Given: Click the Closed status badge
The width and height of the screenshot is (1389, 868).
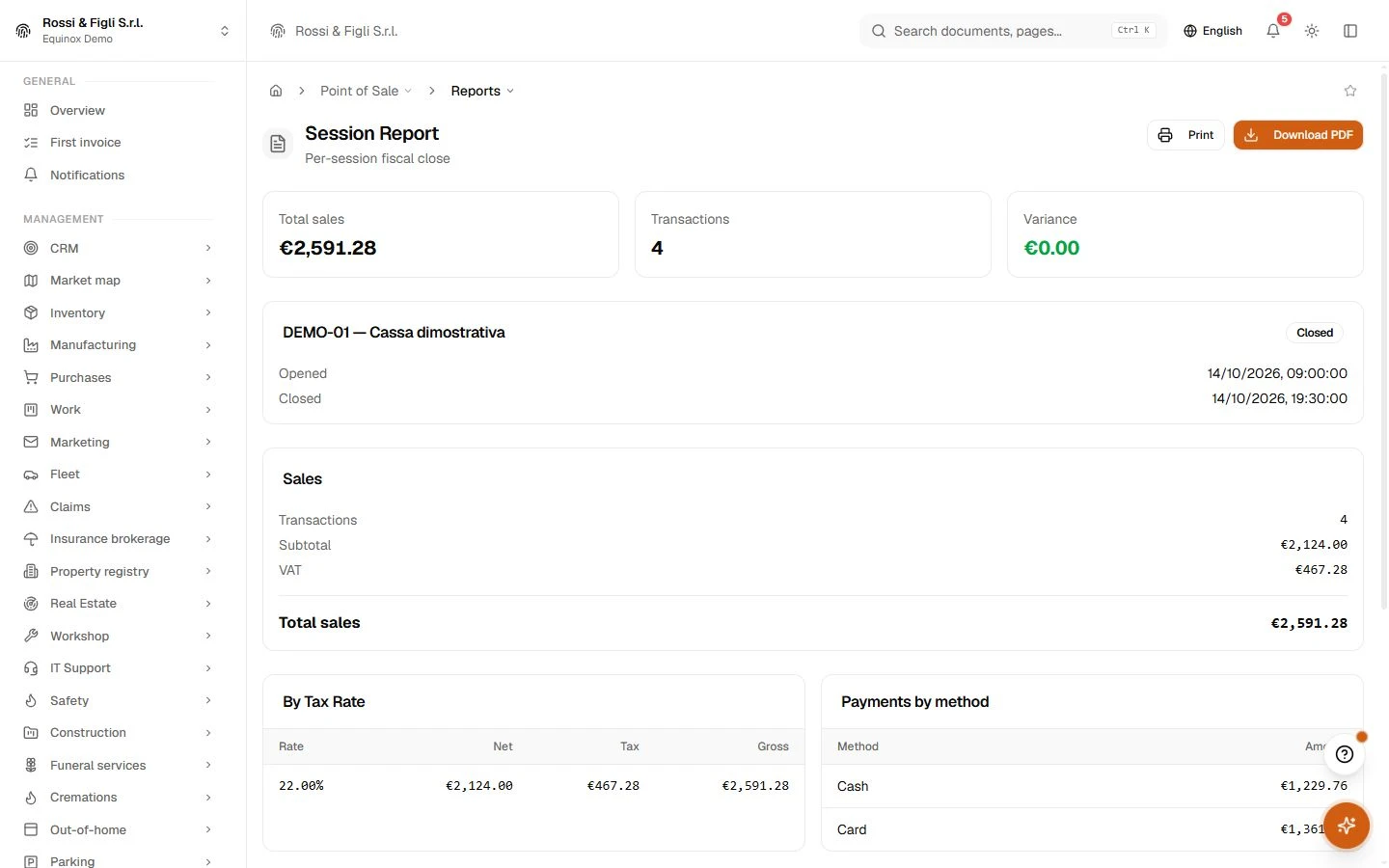Looking at the screenshot, I should click(x=1315, y=333).
